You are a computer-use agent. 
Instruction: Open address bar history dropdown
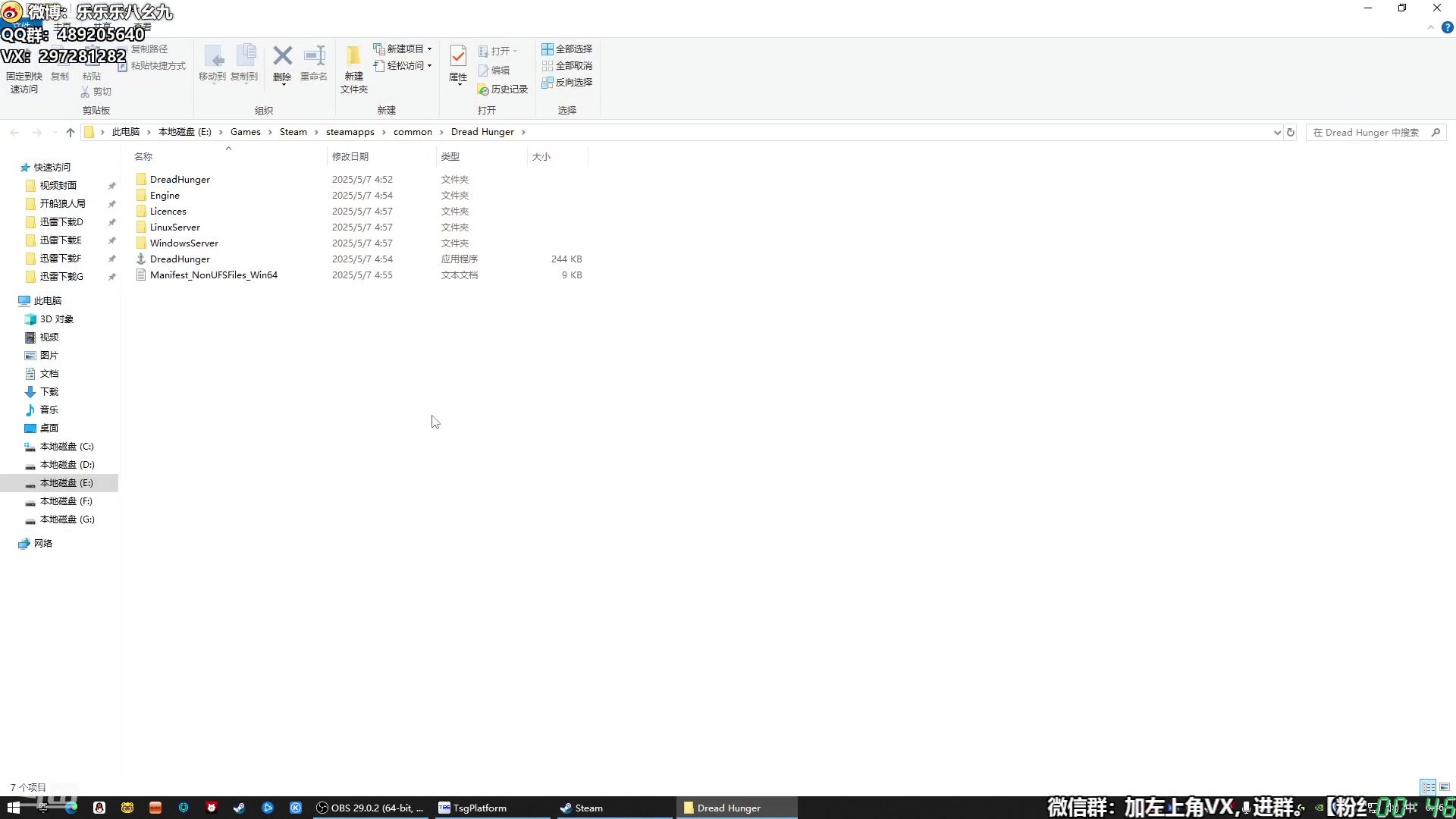pyautogui.click(x=1277, y=133)
